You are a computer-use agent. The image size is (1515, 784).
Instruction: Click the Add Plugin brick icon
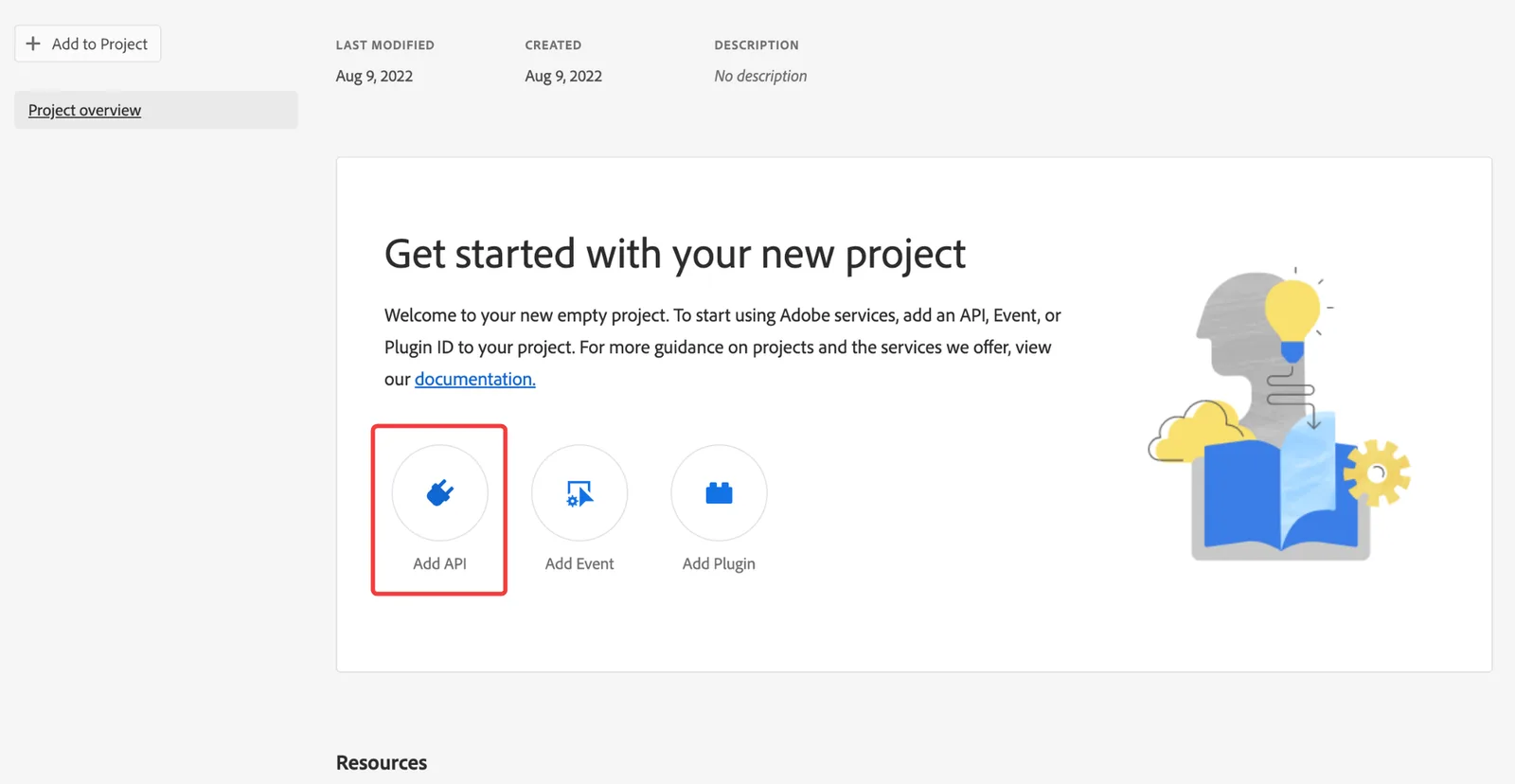(x=719, y=492)
